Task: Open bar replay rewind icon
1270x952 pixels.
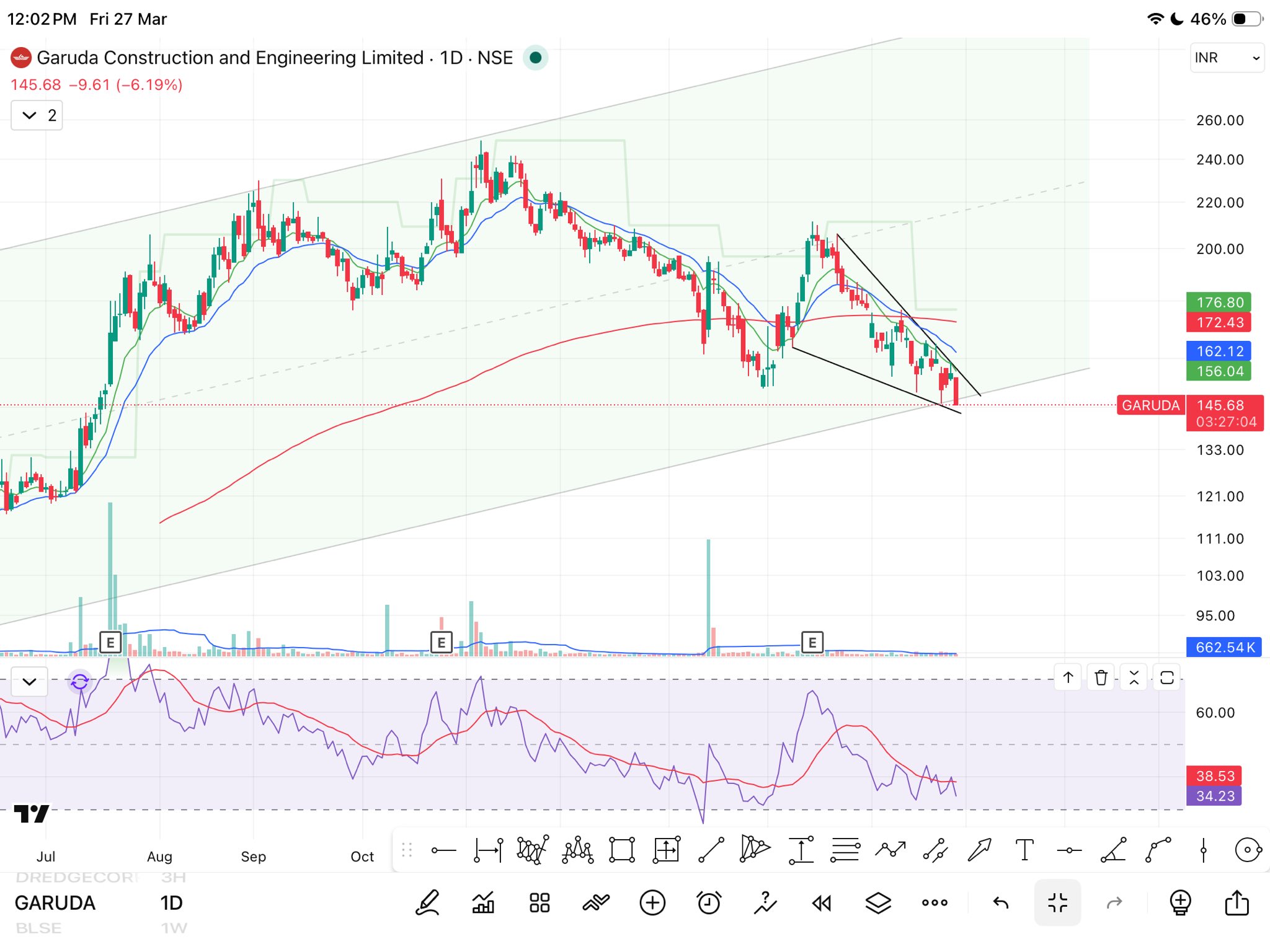Action: (x=822, y=903)
